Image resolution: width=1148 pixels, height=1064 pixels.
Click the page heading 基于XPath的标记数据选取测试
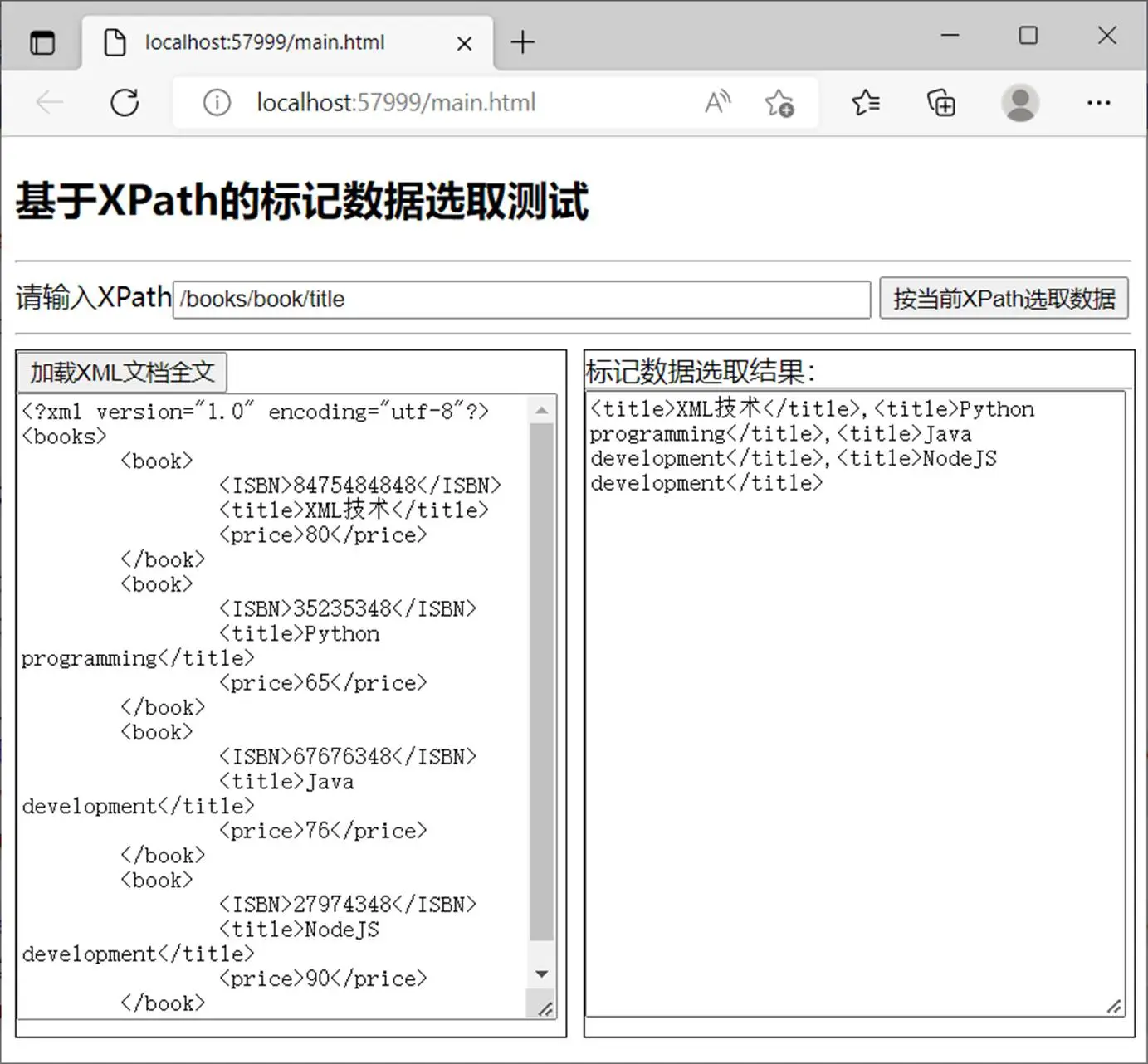tap(303, 201)
